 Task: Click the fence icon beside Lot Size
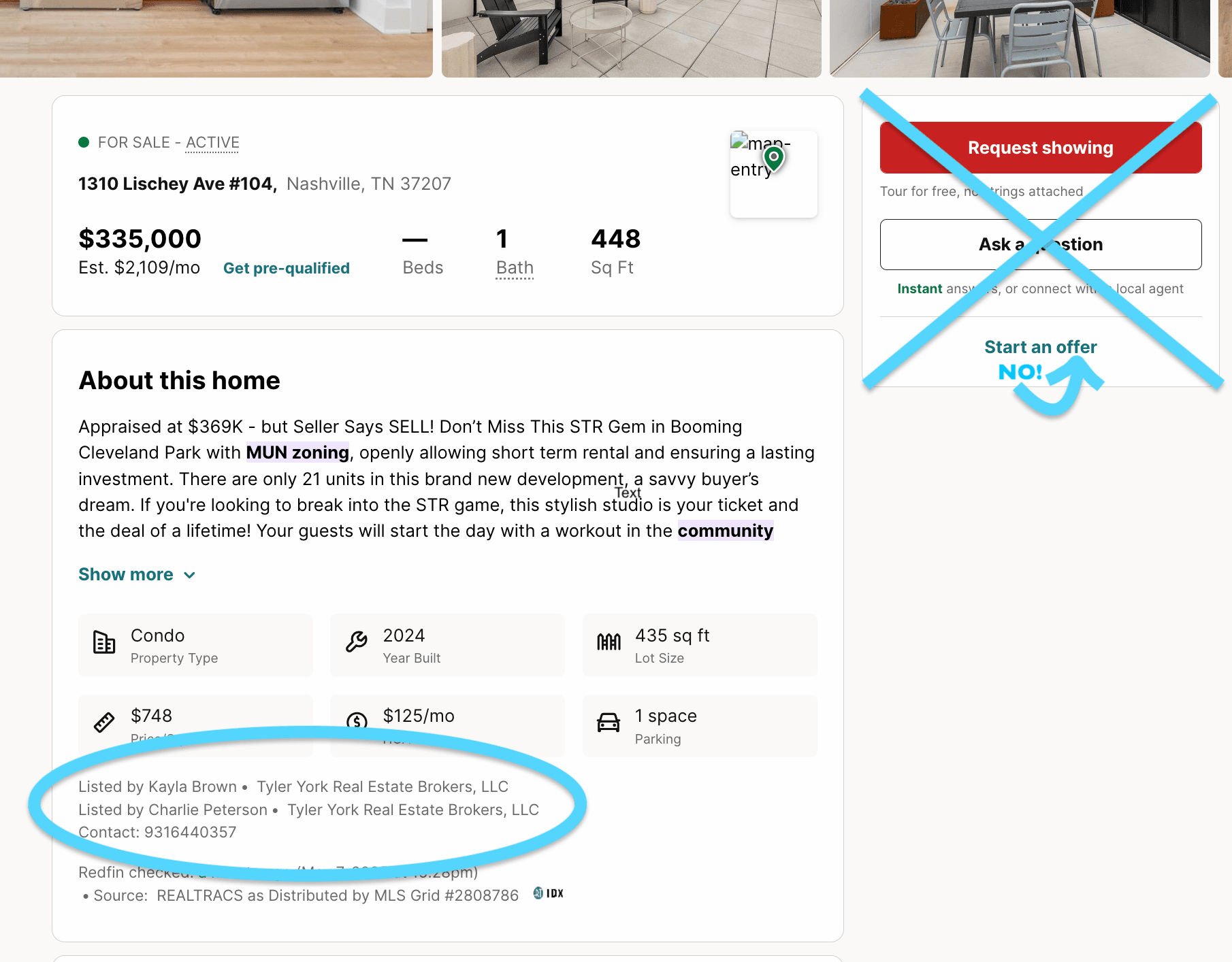point(609,642)
